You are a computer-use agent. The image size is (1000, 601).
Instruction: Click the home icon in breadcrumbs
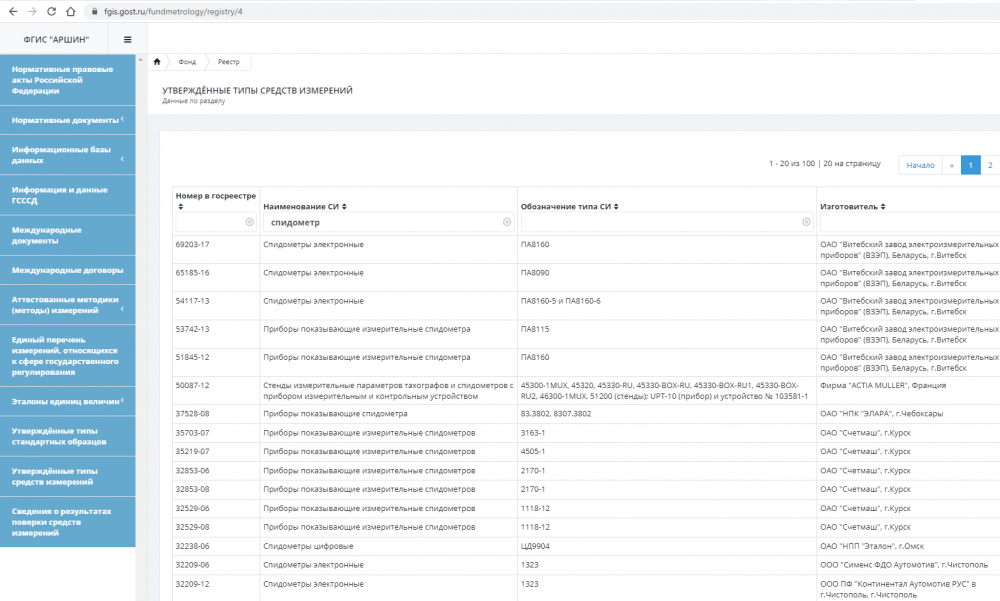157,62
